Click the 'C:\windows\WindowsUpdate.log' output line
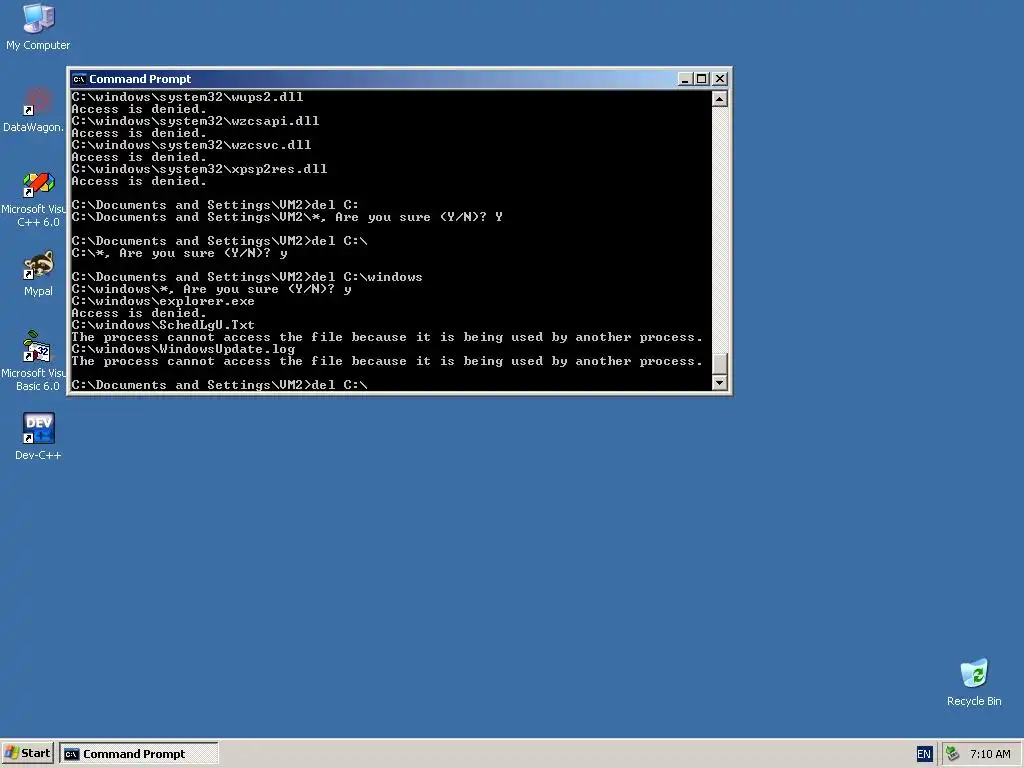This screenshot has height=768, width=1024. (183, 349)
